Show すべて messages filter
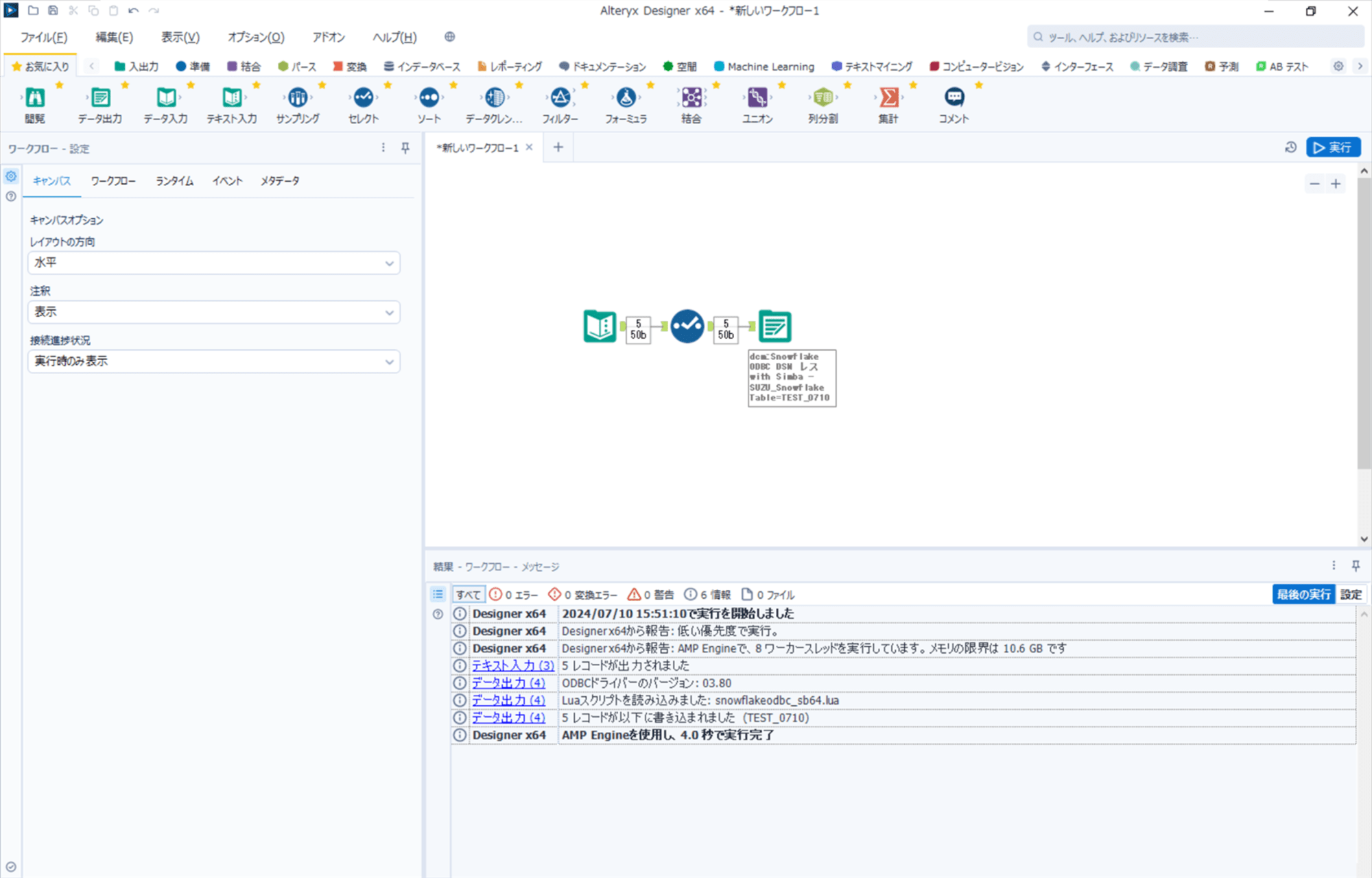The height and width of the screenshot is (878, 1372). [x=469, y=595]
